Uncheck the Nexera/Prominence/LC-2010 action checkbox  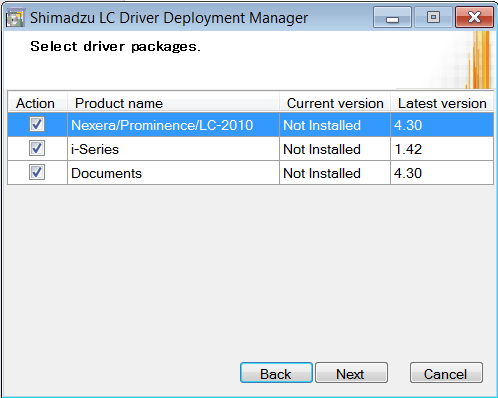pyautogui.click(x=37, y=124)
